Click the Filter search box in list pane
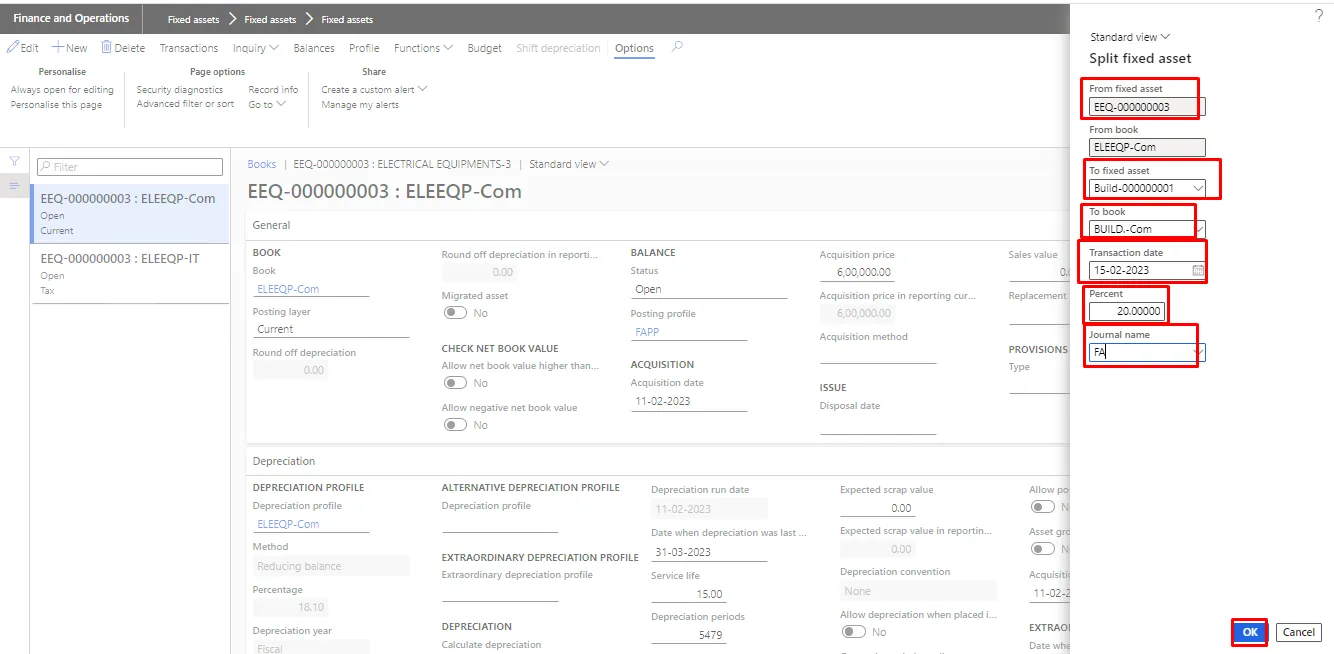The height and width of the screenshot is (654, 1334). click(x=129, y=167)
